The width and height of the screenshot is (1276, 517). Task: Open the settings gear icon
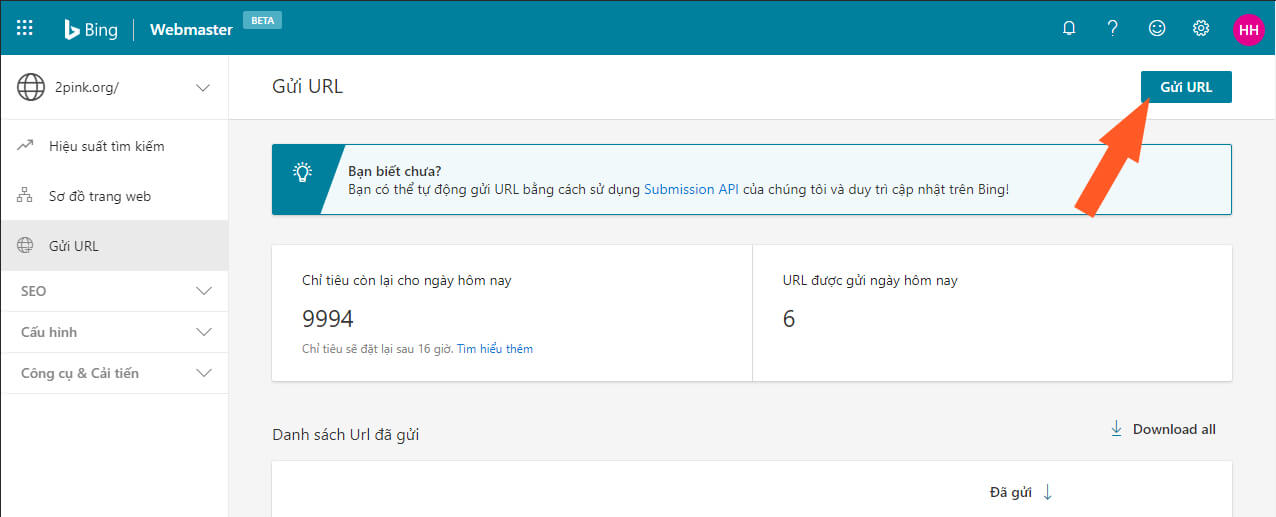[x=1201, y=29]
